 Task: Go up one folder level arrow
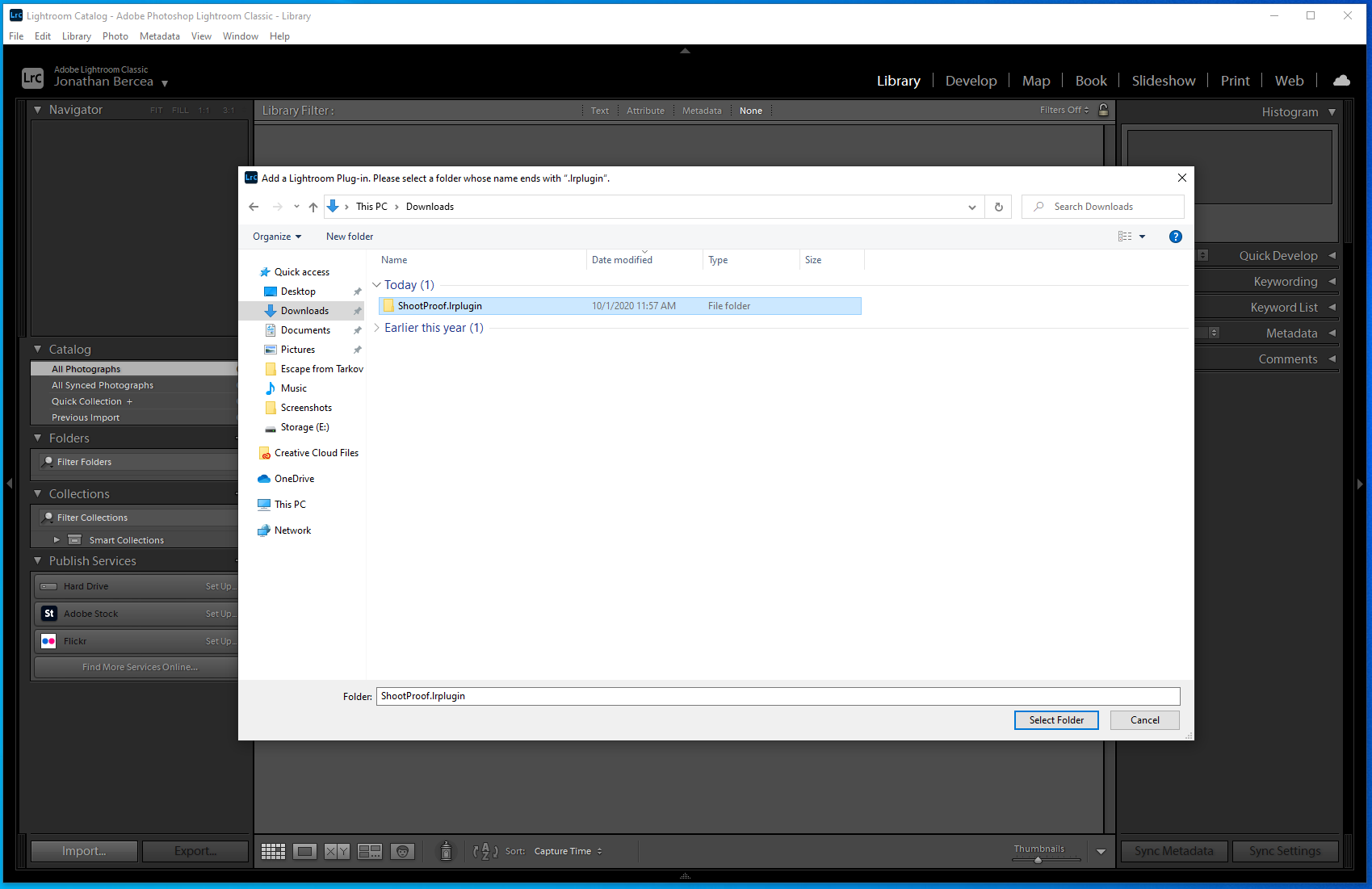313,207
